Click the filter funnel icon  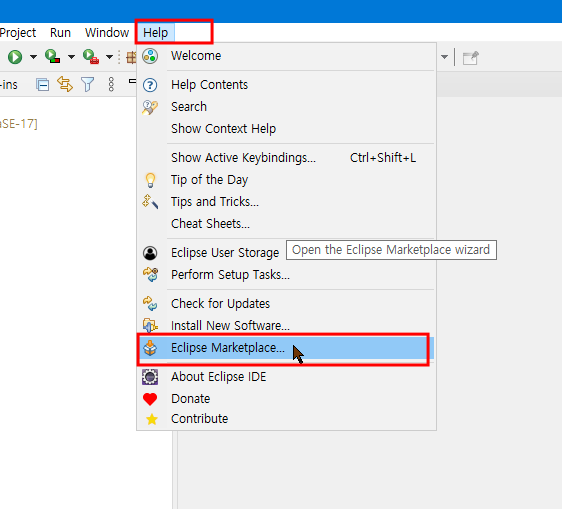coord(87,85)
